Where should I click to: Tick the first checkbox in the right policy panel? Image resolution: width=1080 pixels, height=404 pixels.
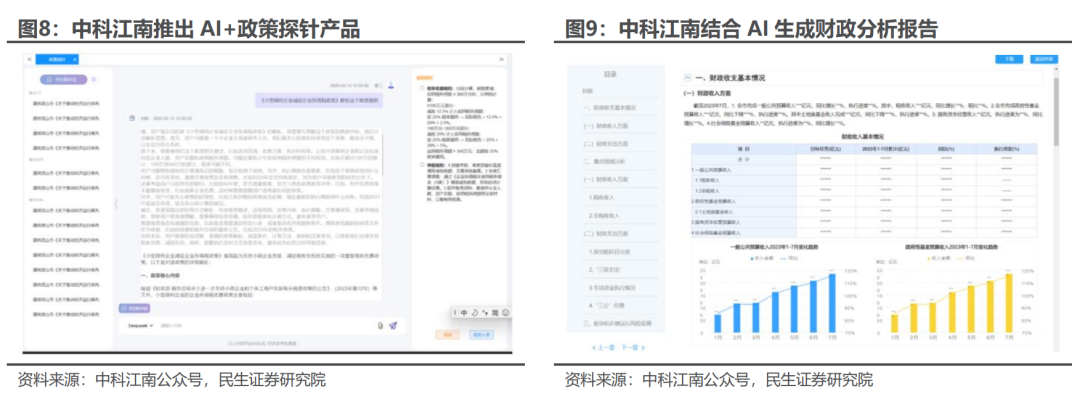tap(422, 89)
